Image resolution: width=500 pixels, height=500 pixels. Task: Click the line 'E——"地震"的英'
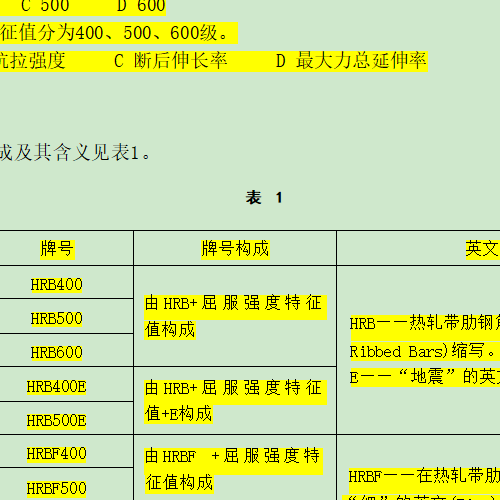pos(424,377)
